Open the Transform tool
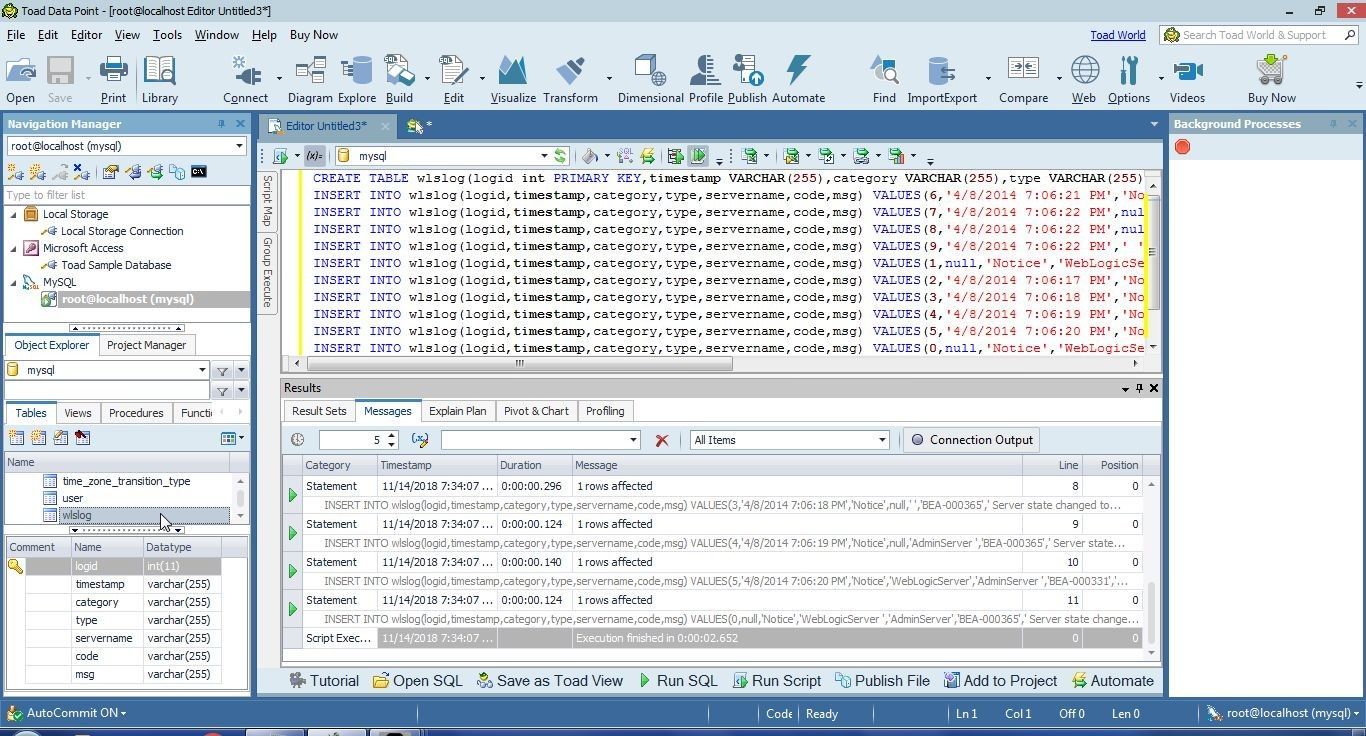The height and width of the screenshot is (736, 1366). pyautogui.click(x=570, y=79)
